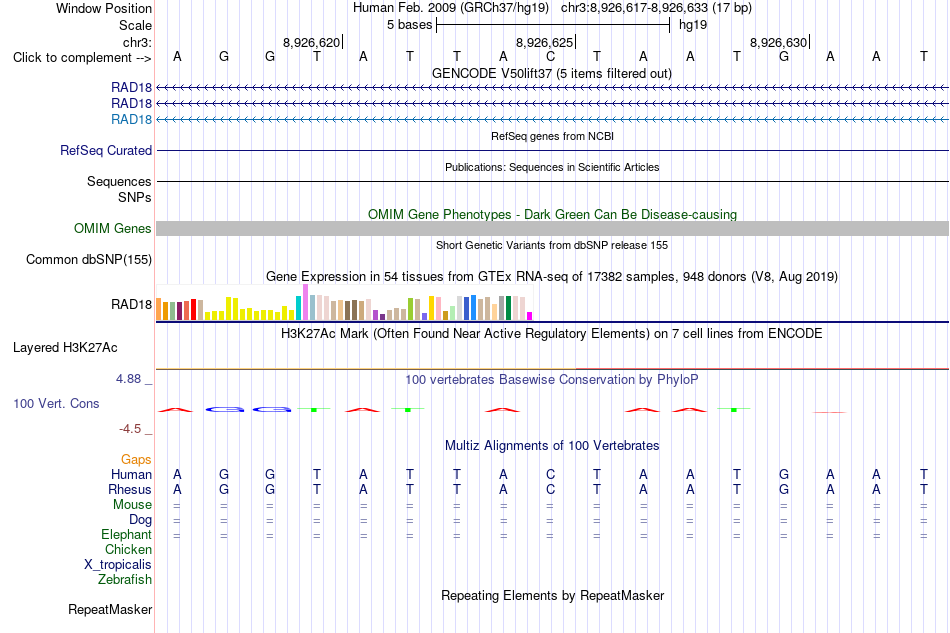Click the base 'C' in the chr3 sequence row
The width and height of the screenshot is (950, 633).
coord(550,56)
